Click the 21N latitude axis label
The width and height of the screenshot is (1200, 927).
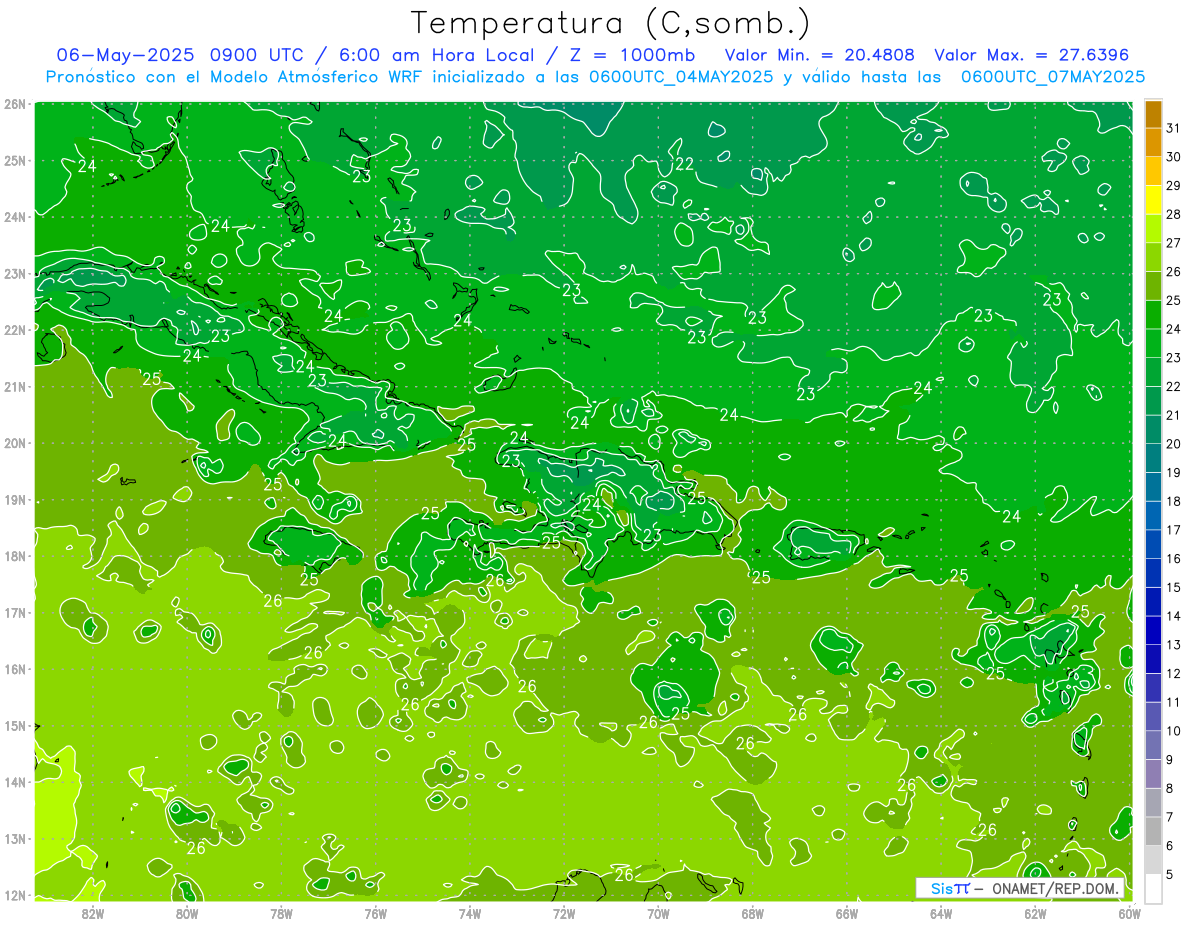tap(14, 386)
